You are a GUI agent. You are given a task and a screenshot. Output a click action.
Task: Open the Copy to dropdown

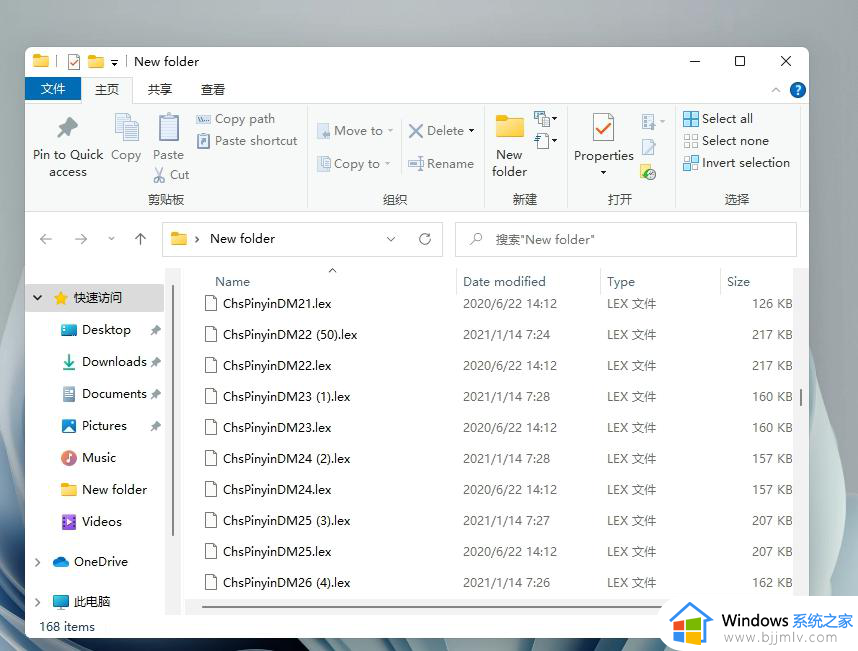(x=354, y=164)
